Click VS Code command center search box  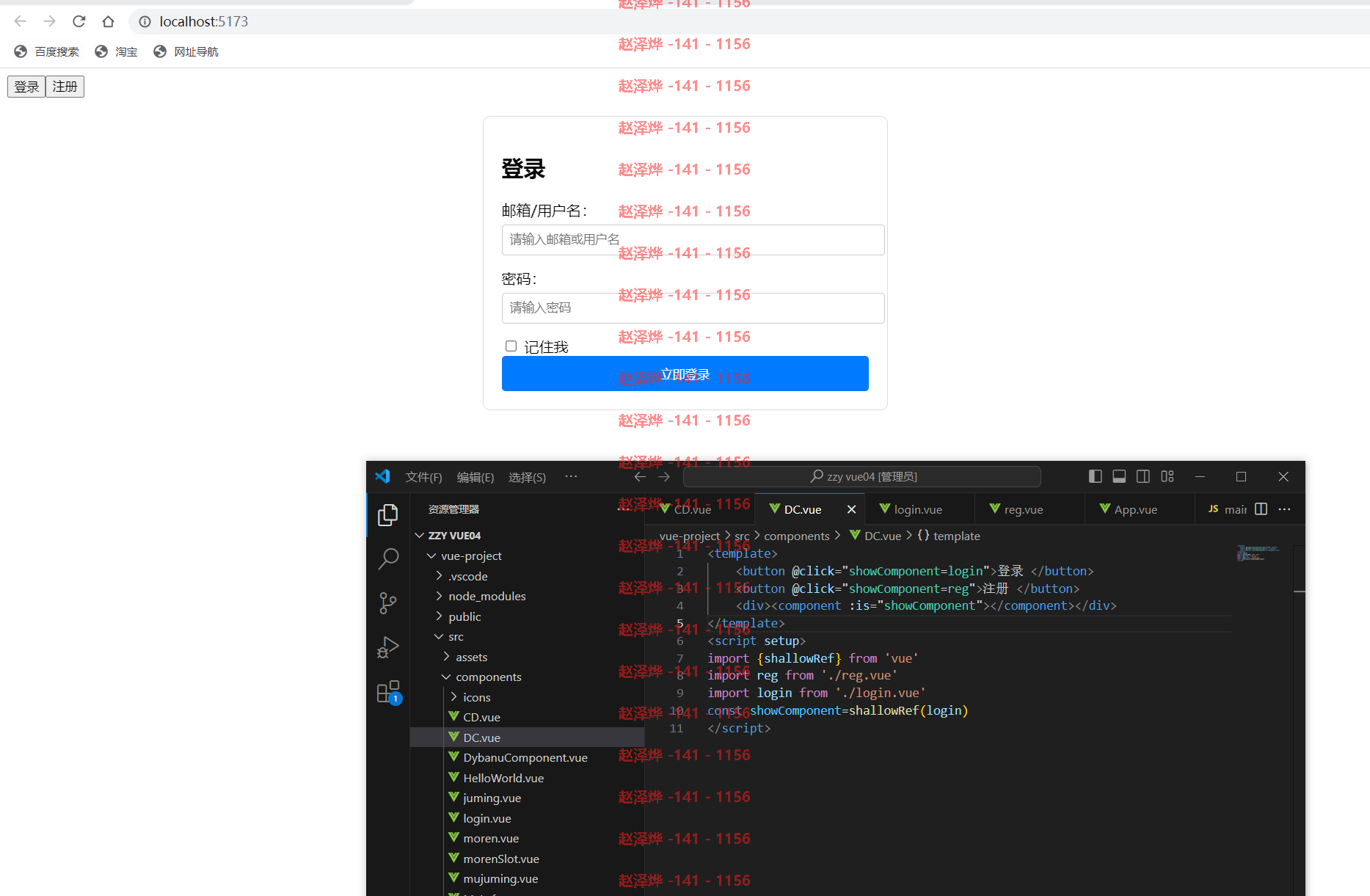click(862, 476)
